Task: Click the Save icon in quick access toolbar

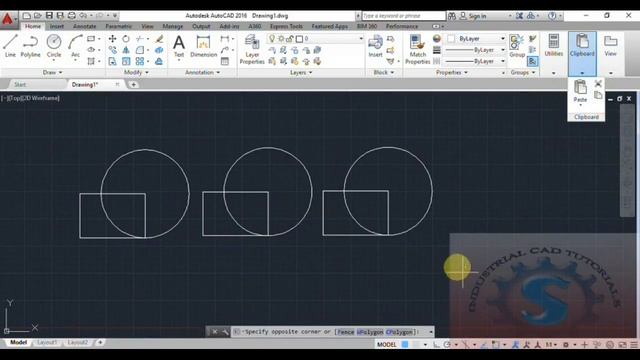Action: pyautogui.click(x=49, y=16)
